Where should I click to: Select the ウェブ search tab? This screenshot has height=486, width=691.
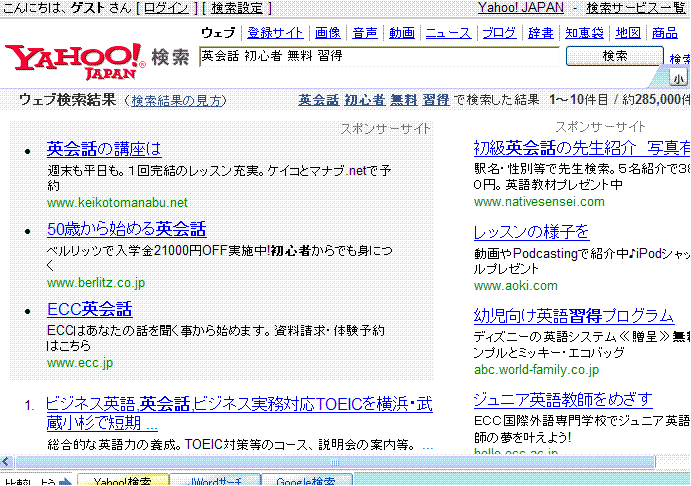pos(219,33)
